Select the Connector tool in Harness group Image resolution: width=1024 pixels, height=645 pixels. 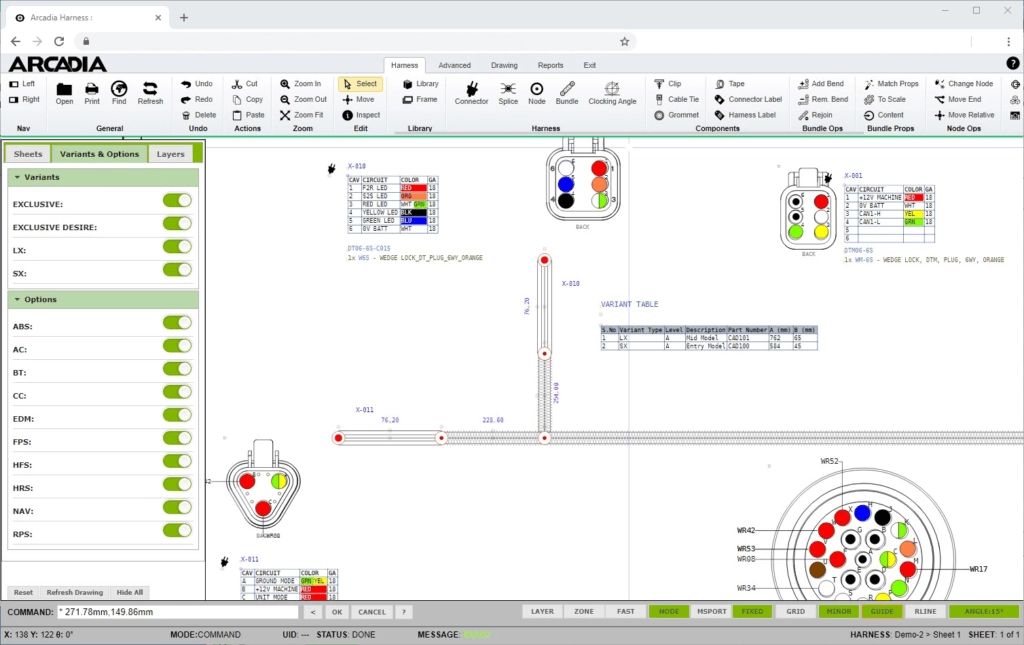(x=471, y=90)
